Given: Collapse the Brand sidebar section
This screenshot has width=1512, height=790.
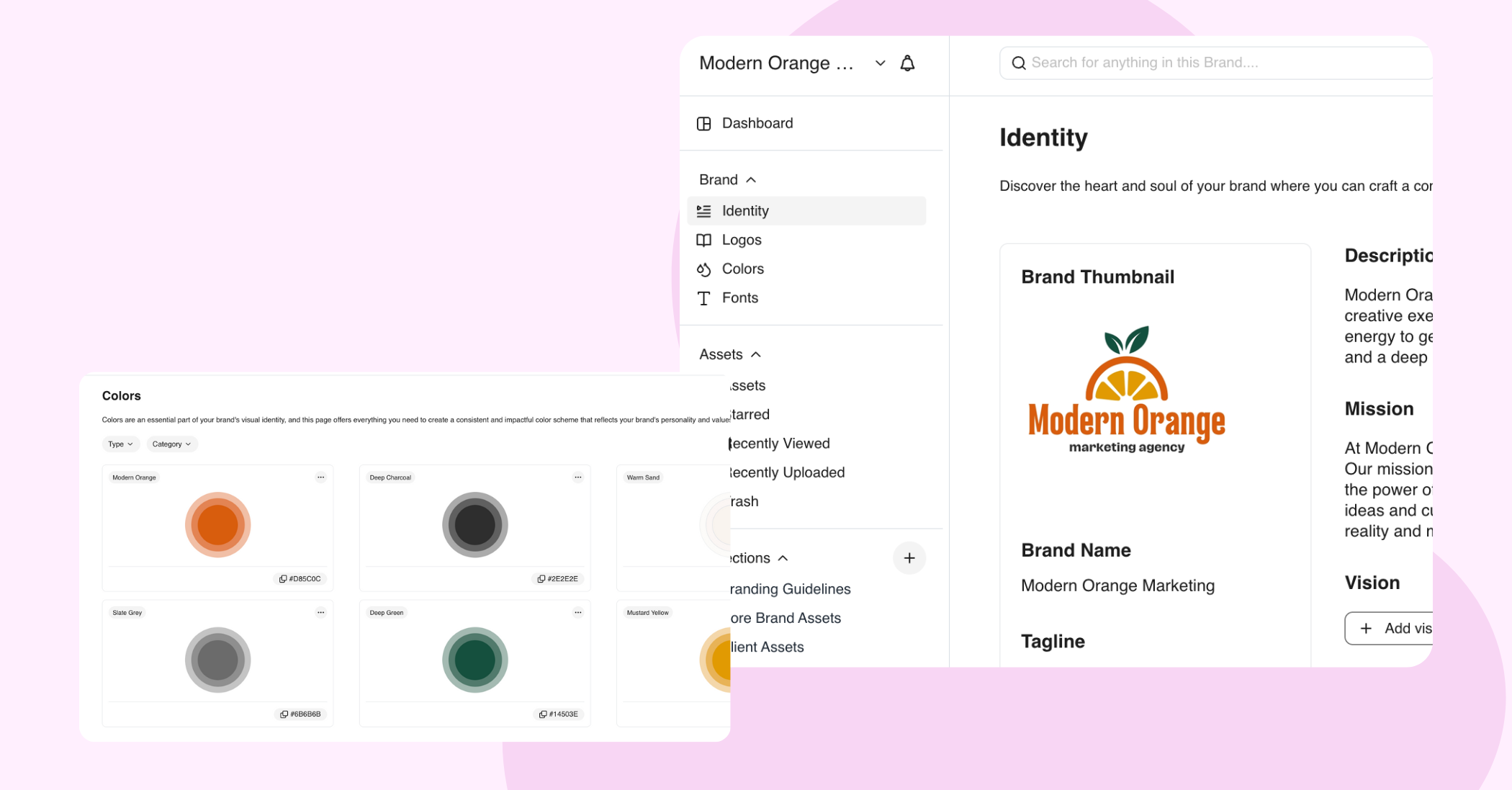Looking at the screenshot, I should (x=751, y=180).
